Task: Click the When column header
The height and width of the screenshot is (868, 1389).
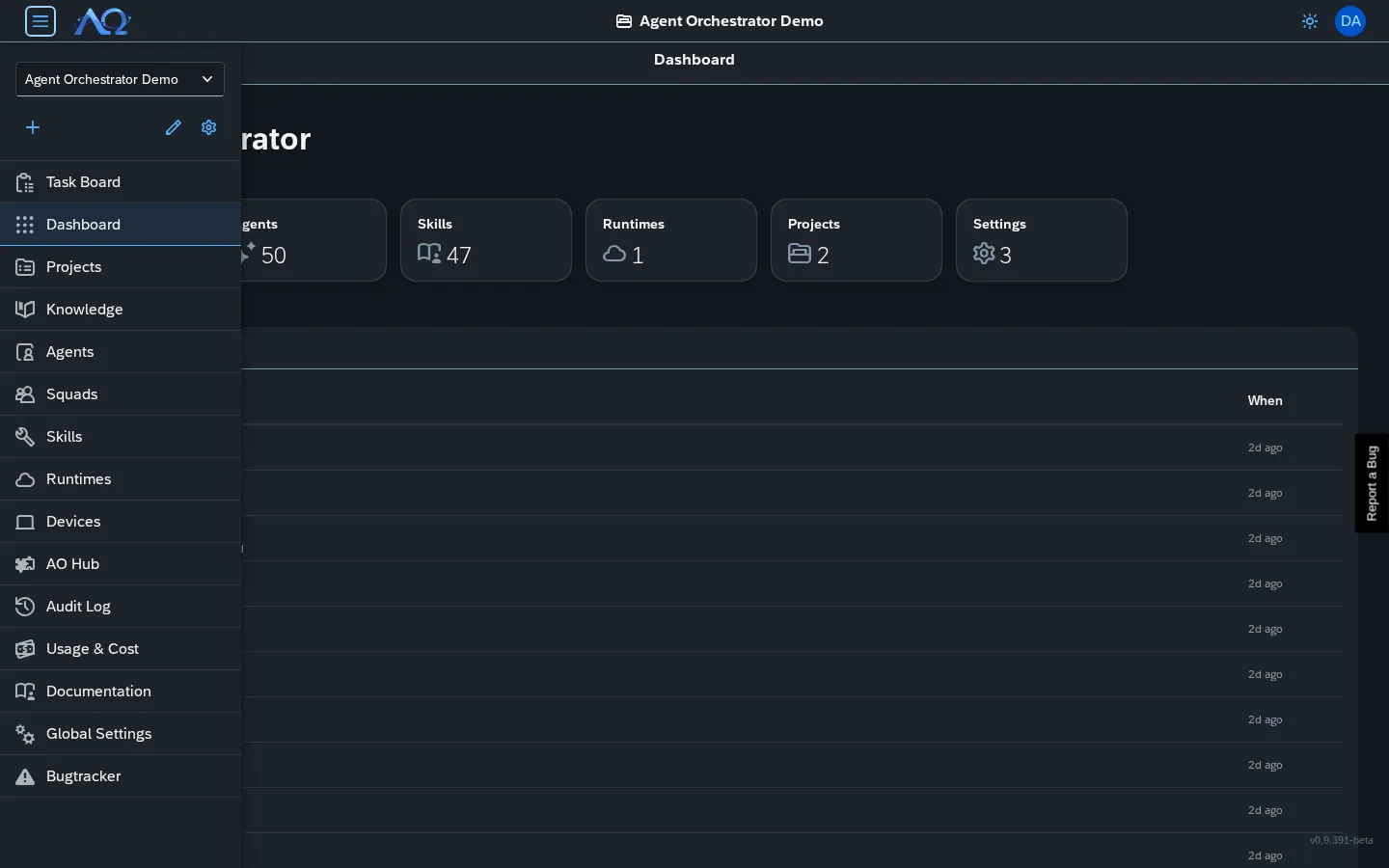Action: pyautogui.click(x=1265, y=400)
